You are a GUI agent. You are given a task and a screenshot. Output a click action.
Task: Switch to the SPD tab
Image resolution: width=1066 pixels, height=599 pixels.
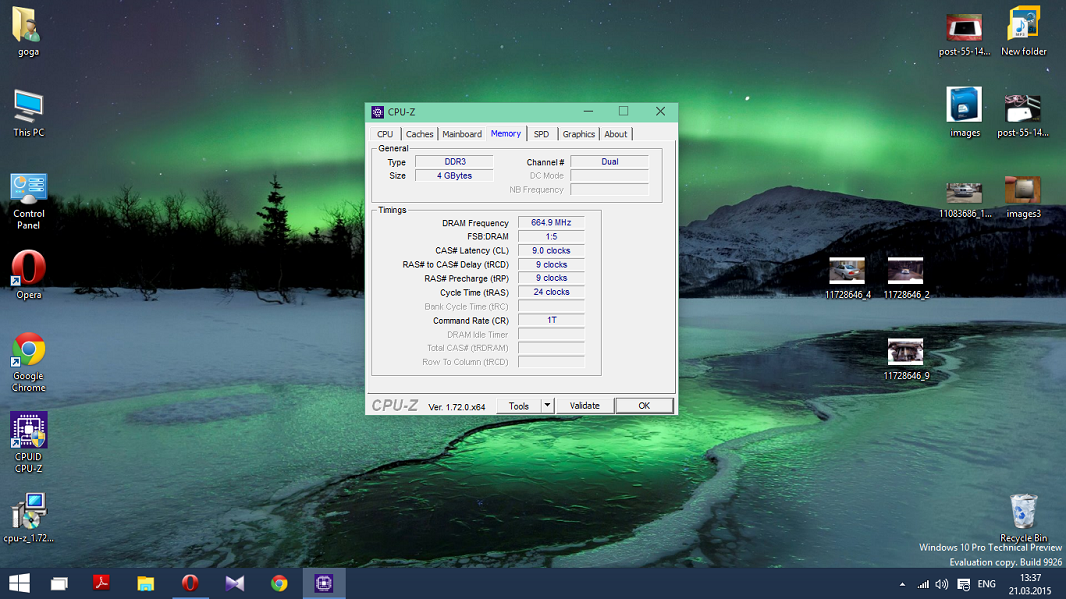point(541,134)
